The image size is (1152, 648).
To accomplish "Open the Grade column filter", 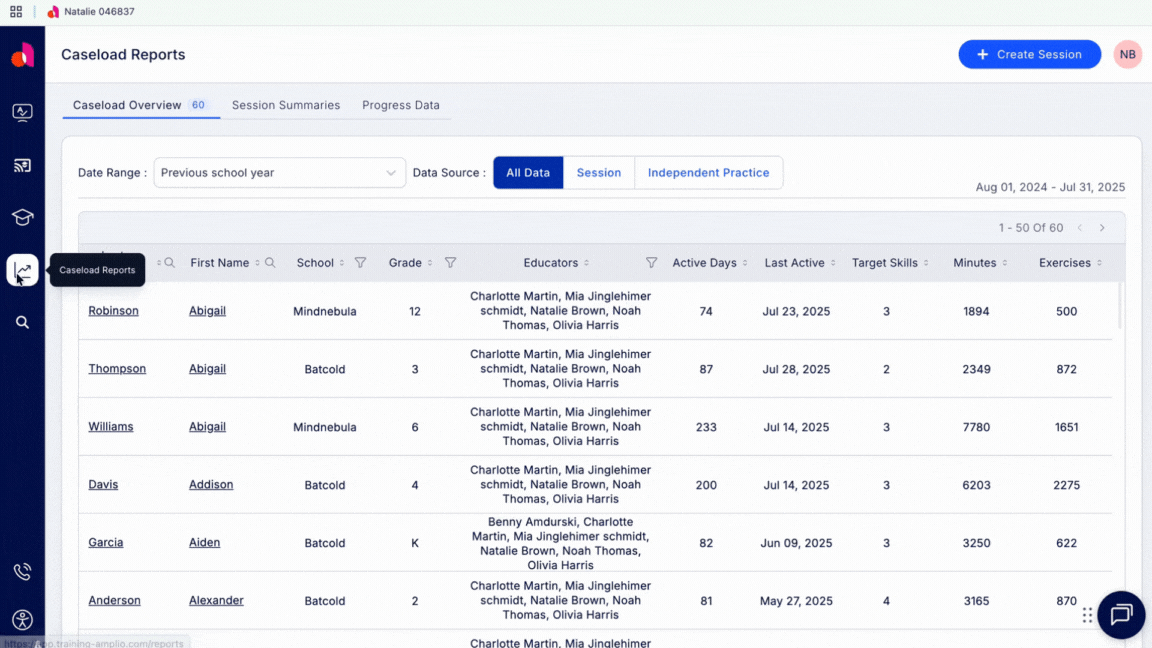I will coord(450,262).
